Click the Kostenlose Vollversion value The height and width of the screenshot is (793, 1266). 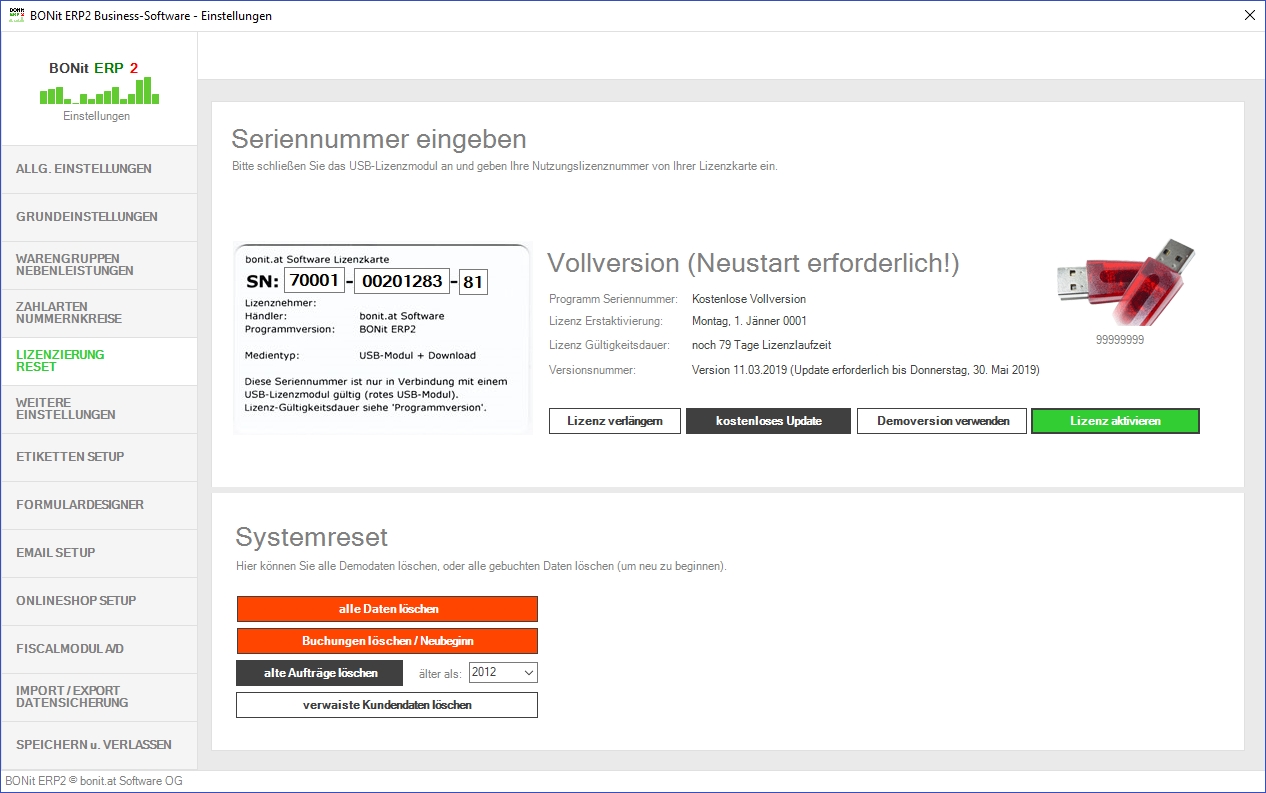click(749, 299)
